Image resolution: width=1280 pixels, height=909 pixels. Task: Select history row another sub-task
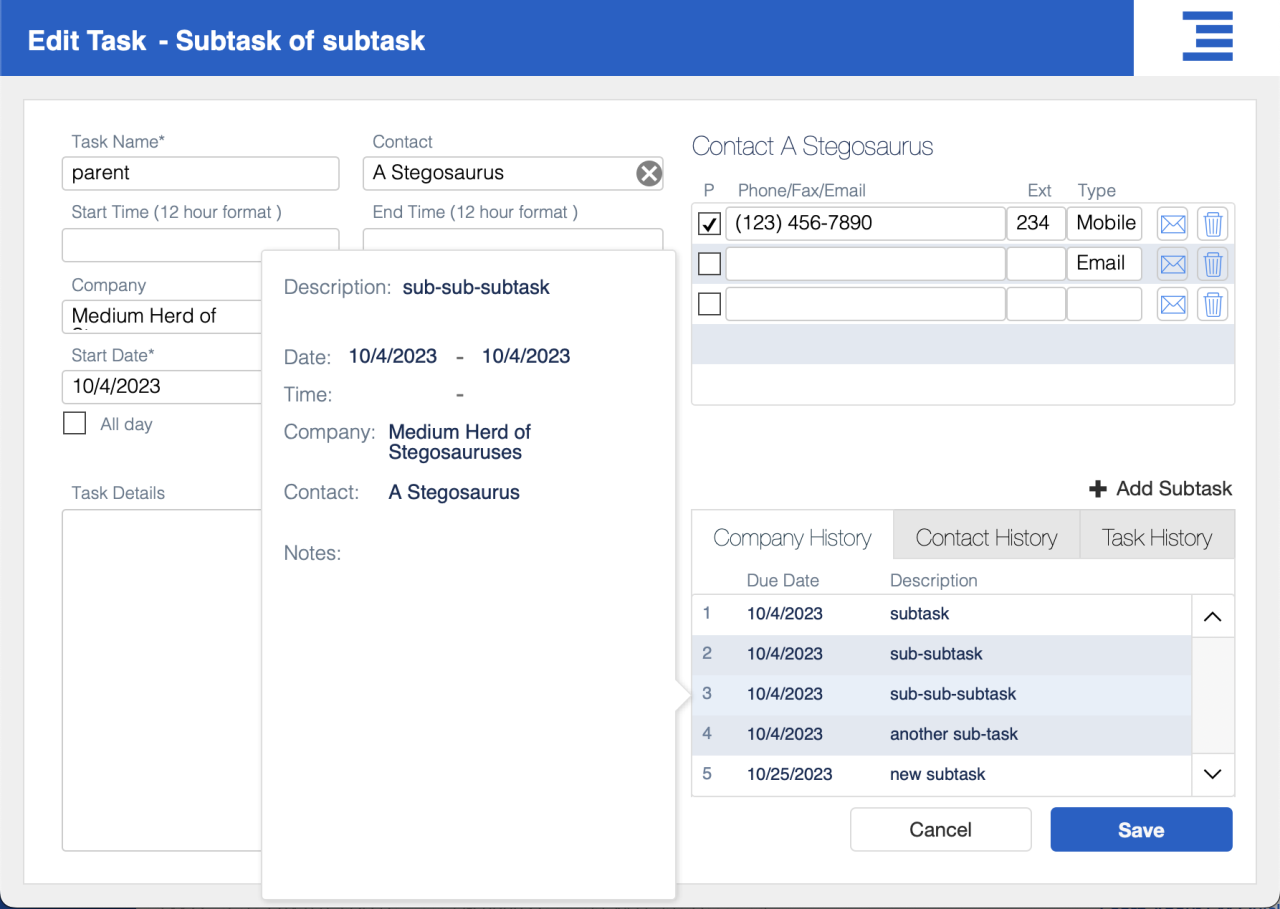click(x=941, y=734)
